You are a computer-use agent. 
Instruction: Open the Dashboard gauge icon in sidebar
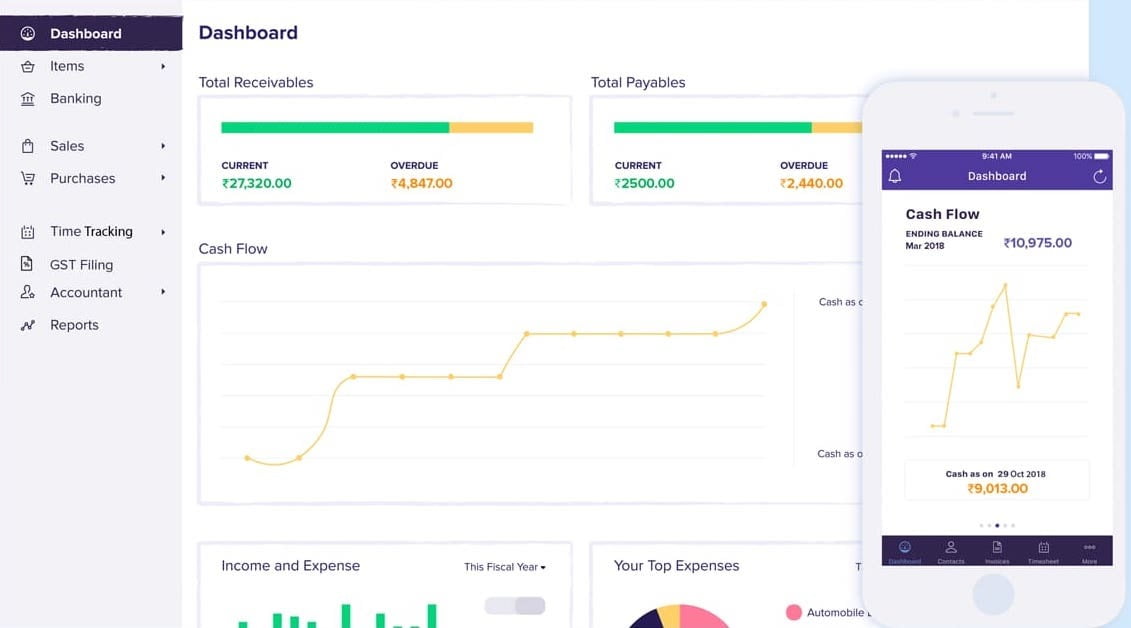[27, 33]
